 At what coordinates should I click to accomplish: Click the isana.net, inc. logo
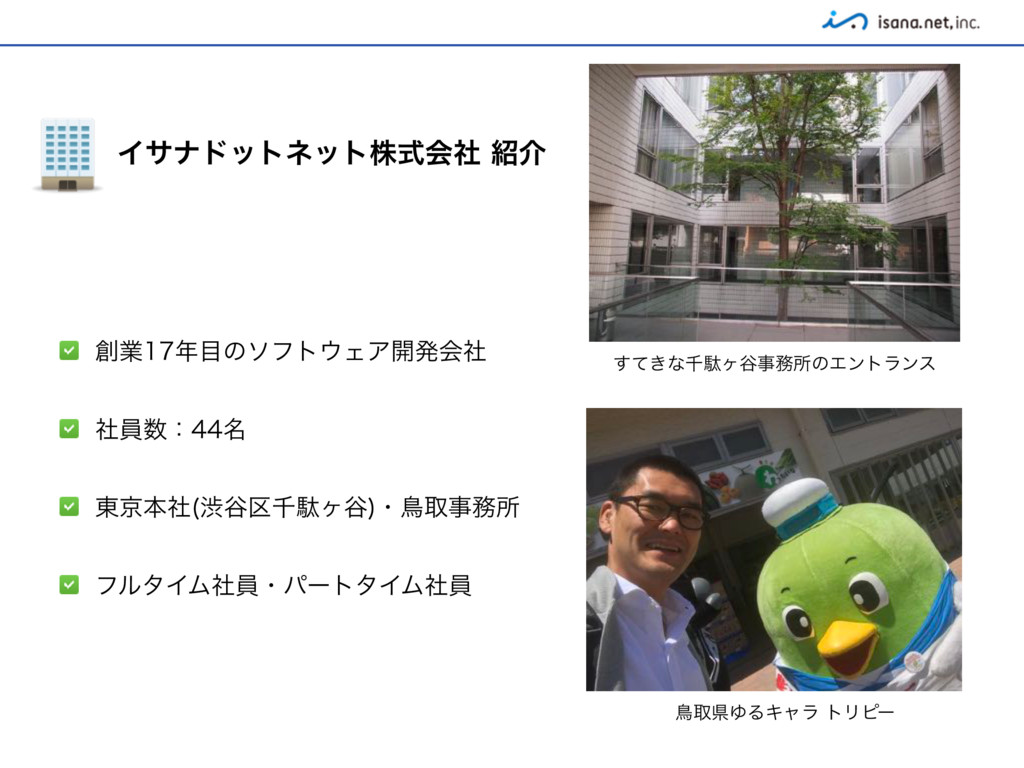pyautogui.click(x=901, y=21)
